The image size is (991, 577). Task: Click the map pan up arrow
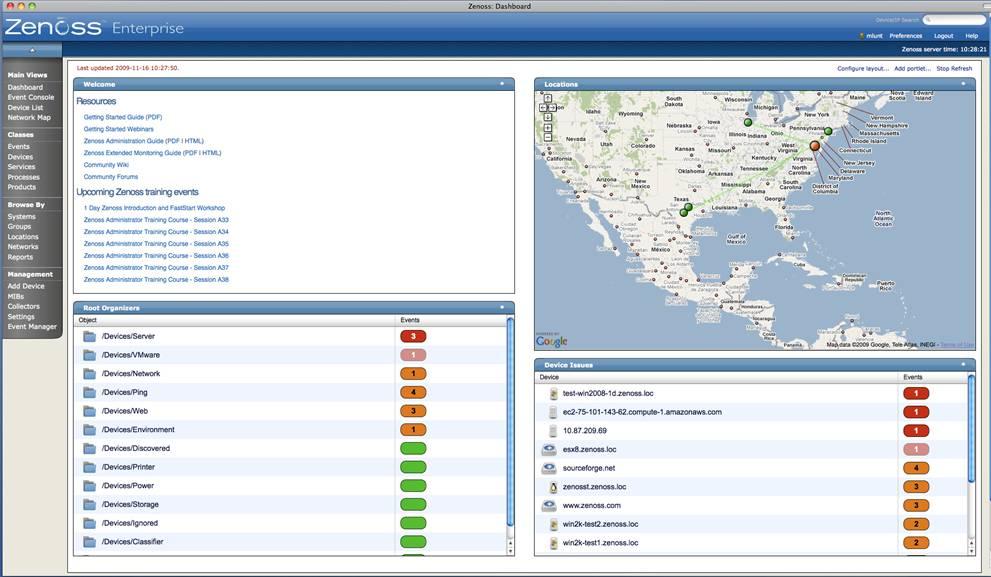[x=547, y=98]
